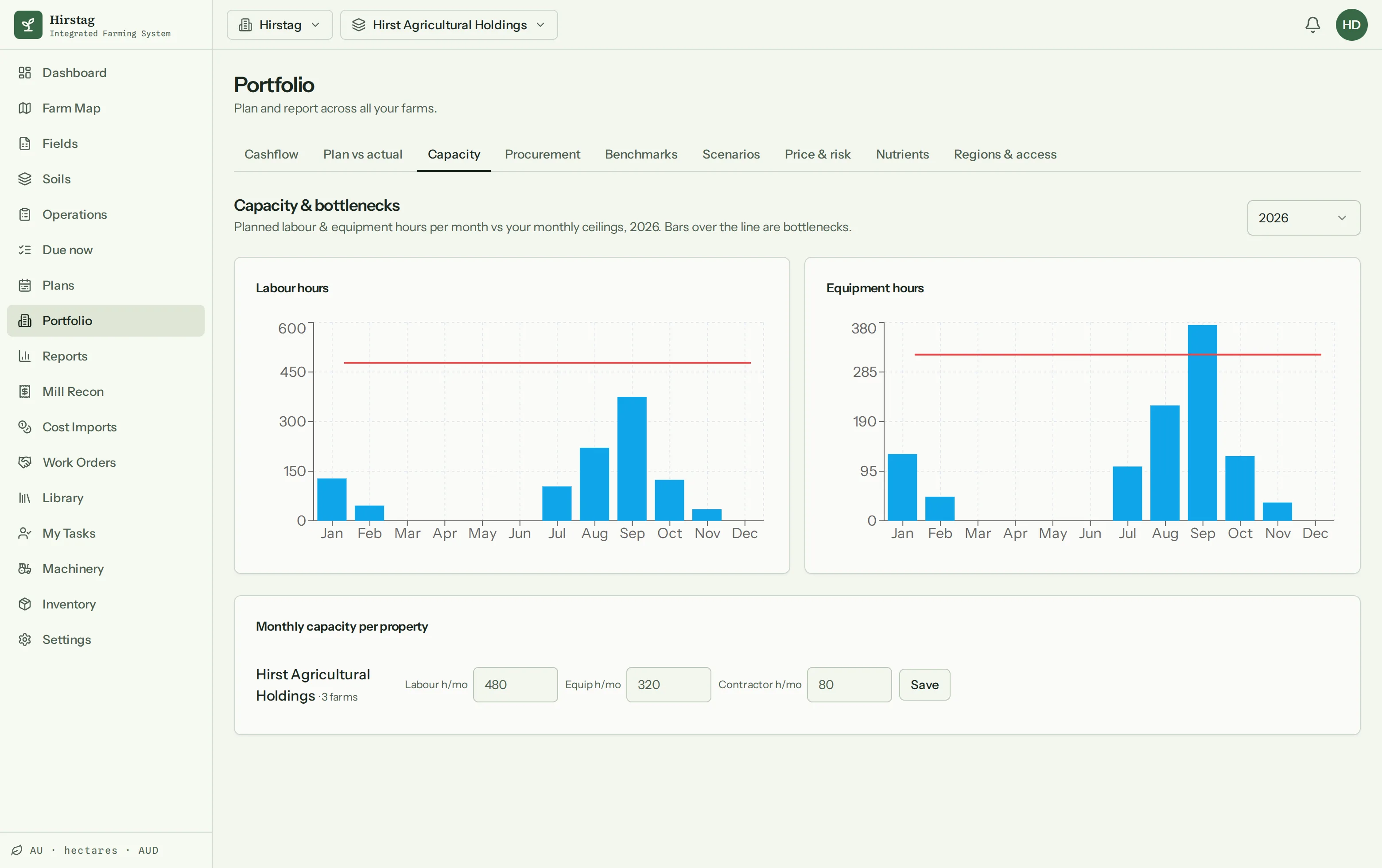Open the notifications bell
The height and width of the screenshot is (868, 1382).
(1312, 25)
